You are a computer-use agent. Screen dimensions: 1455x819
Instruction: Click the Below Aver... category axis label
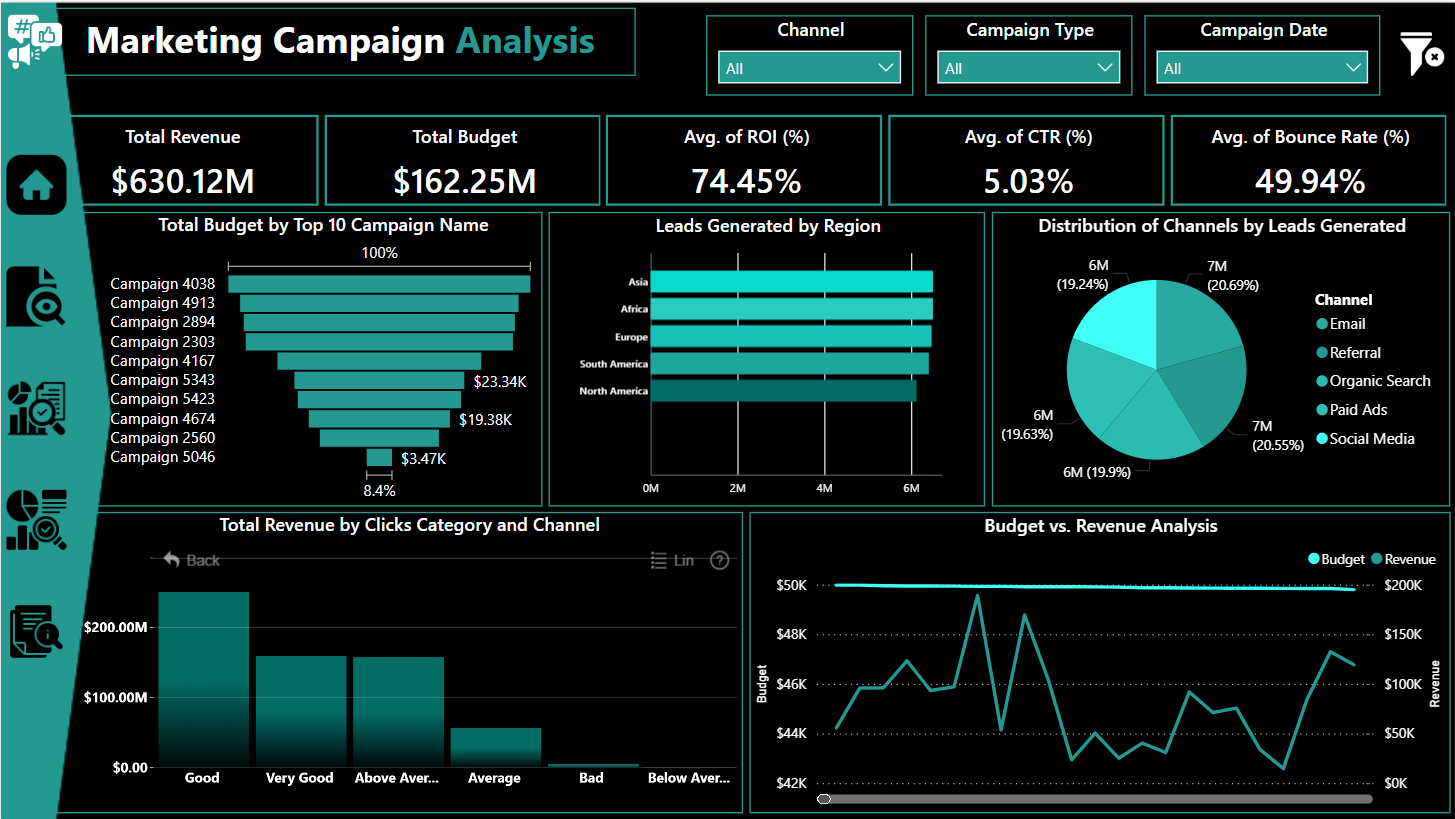(x=689, y=778)
